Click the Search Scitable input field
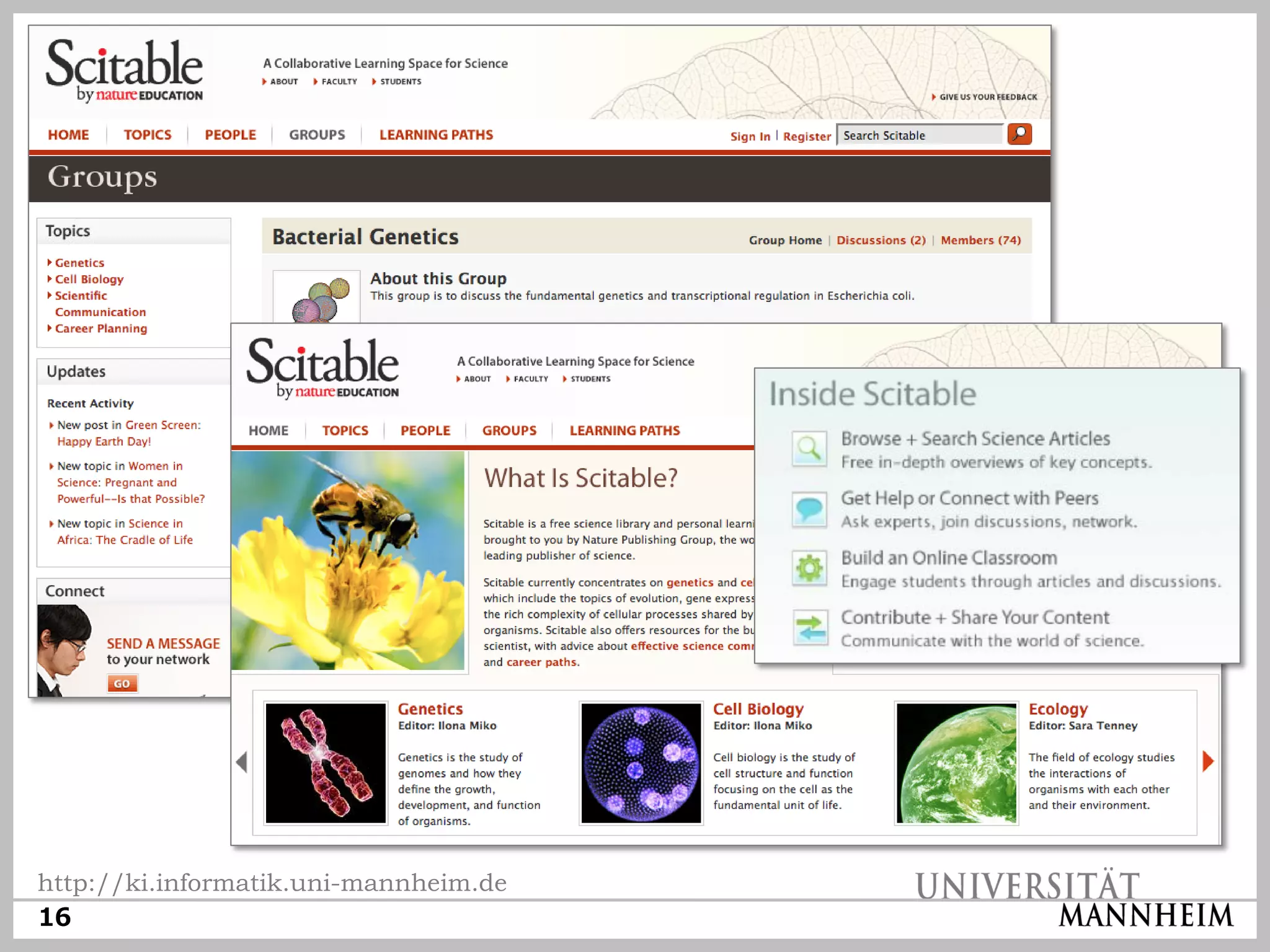 (920, 135)
